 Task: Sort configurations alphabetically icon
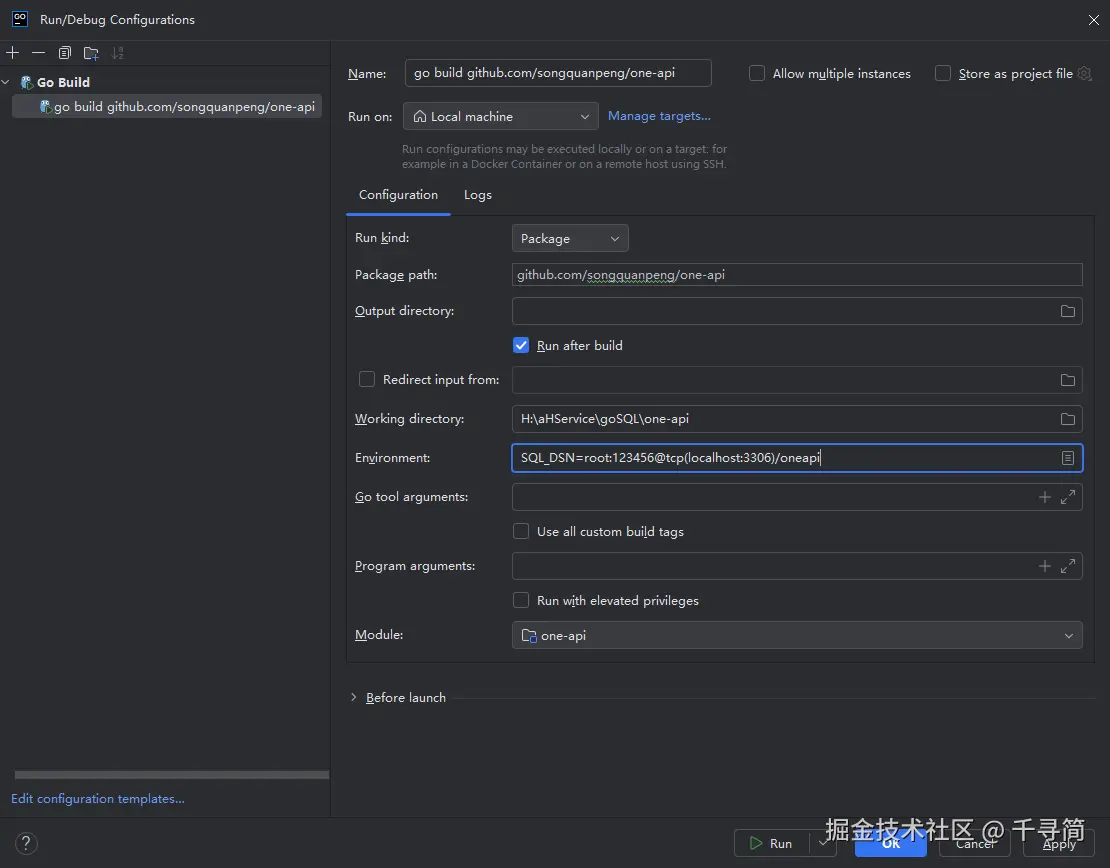[x=118, y=53]
